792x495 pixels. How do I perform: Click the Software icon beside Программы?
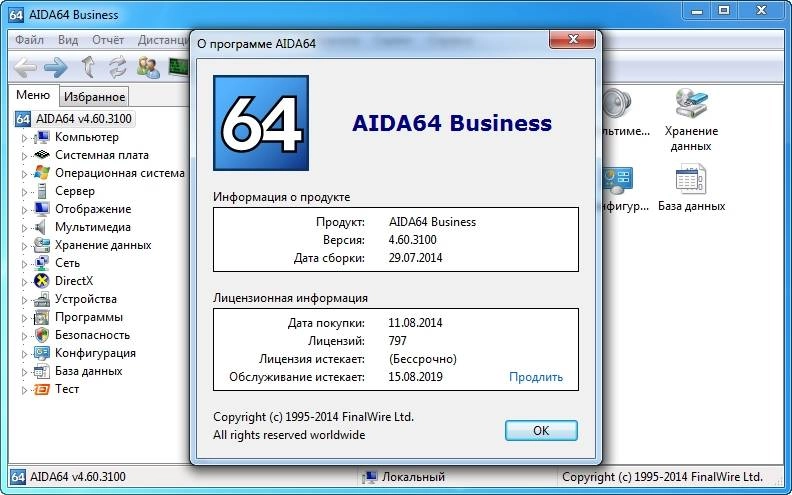[x=41, y=317]
